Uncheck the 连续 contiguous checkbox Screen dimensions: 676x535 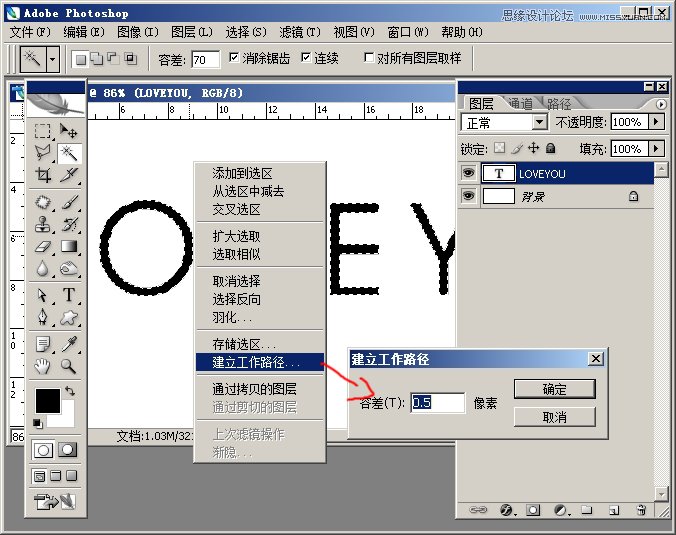click(x=305, y=59)
